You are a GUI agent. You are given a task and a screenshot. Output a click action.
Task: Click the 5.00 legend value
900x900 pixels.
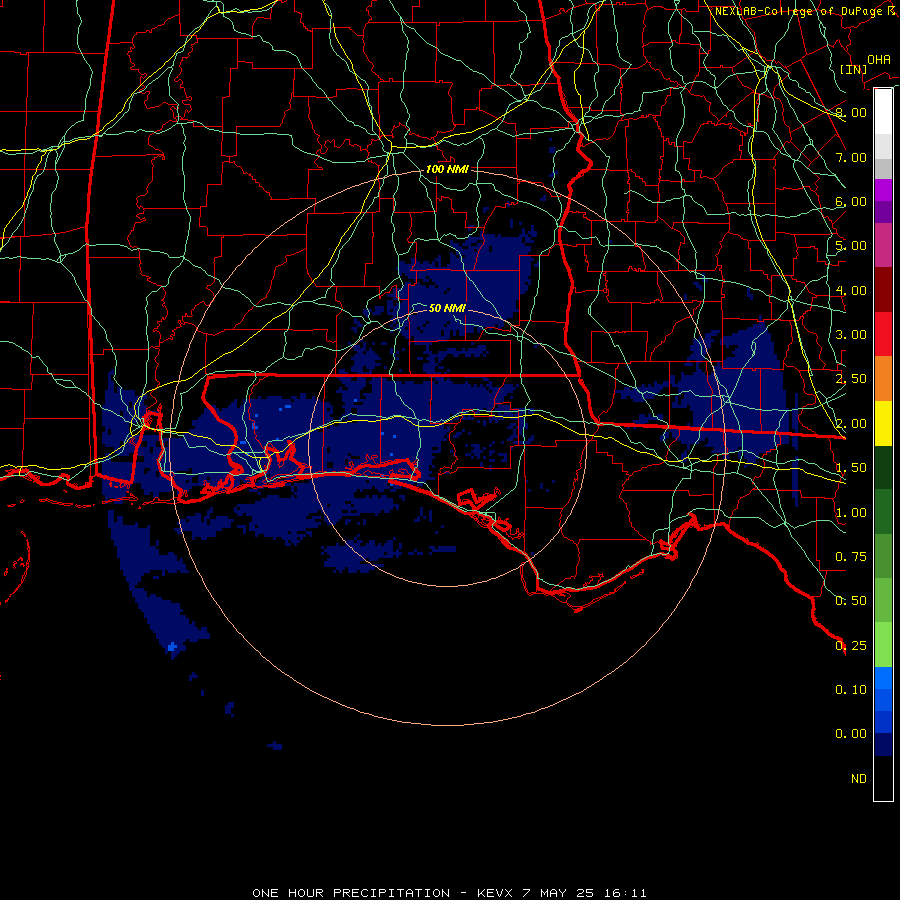pos(851,246)
